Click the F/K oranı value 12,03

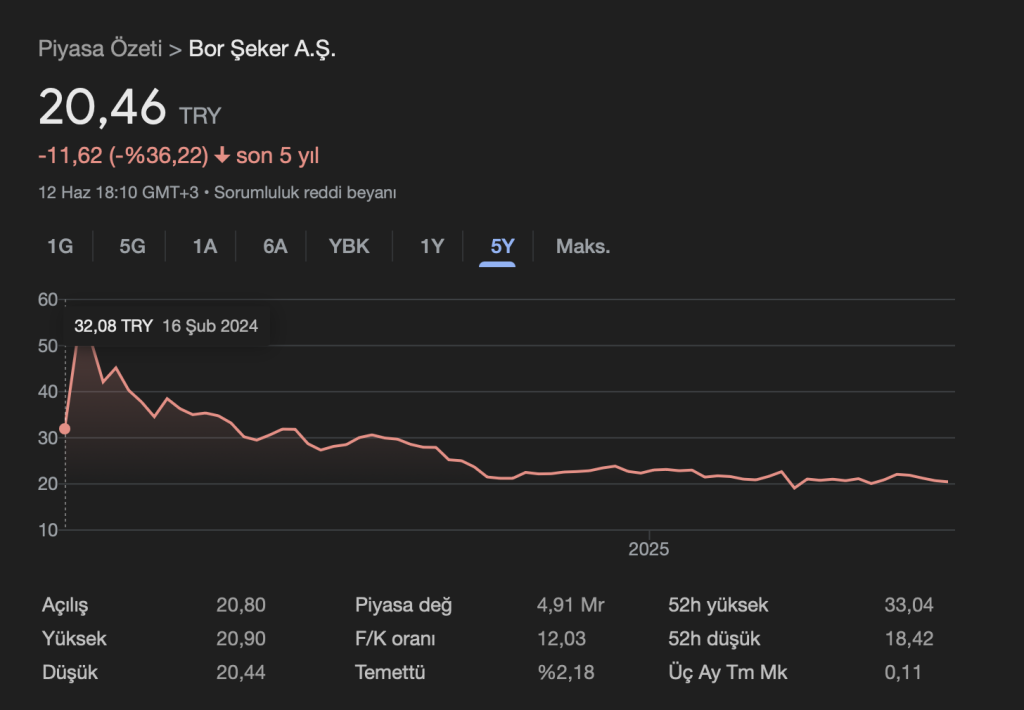562,638
